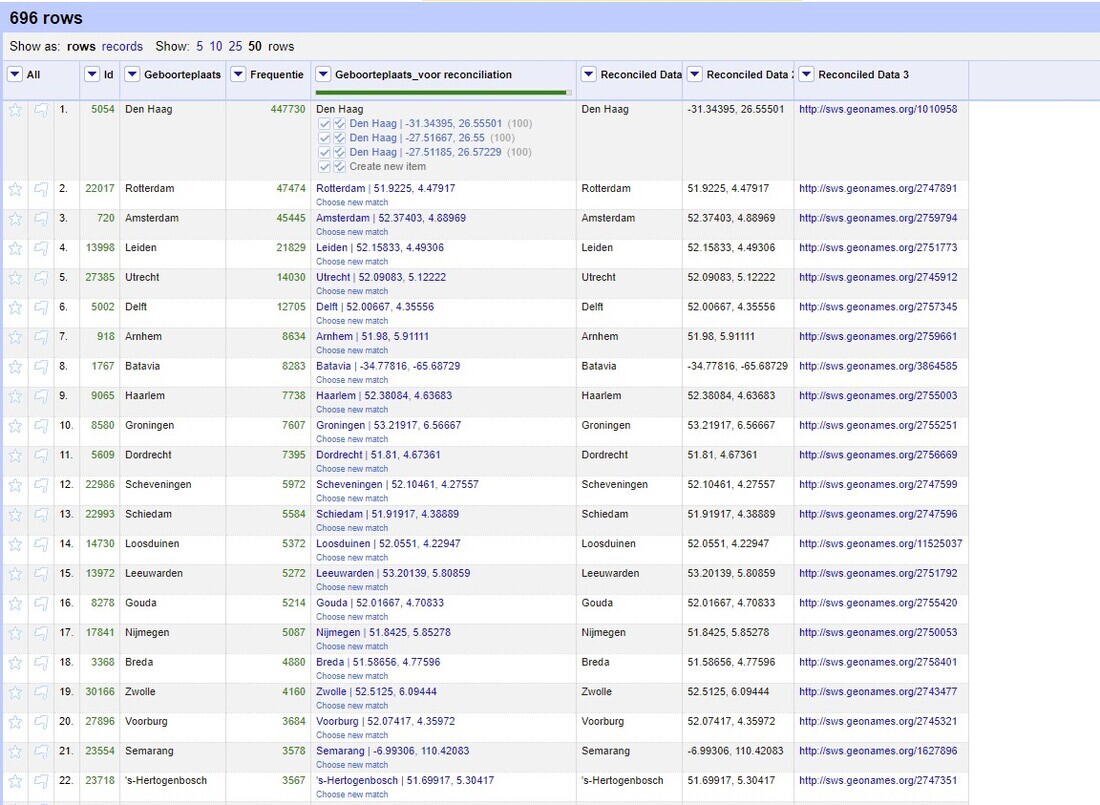Match identical cells to Den Haag -27.51185 candidate

[x=340, y=152]
